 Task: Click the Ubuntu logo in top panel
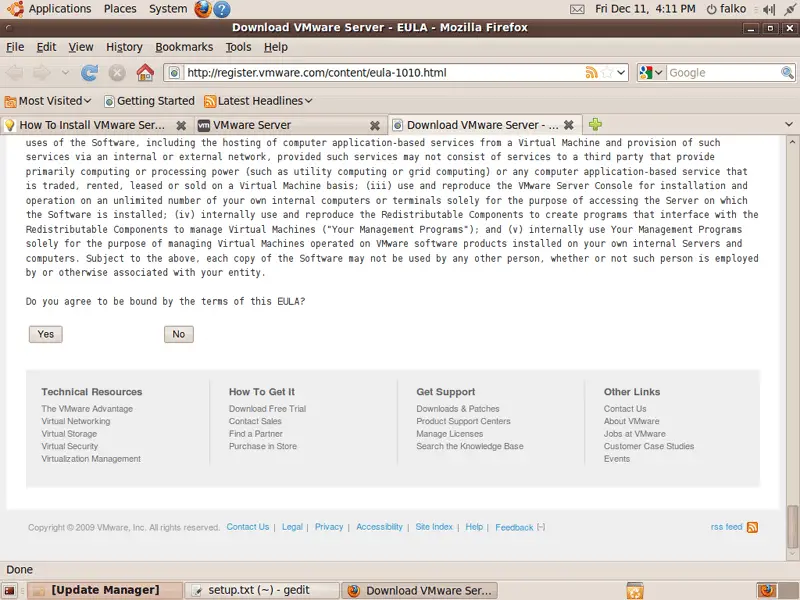pyautogui.click(x=15, y=9)
